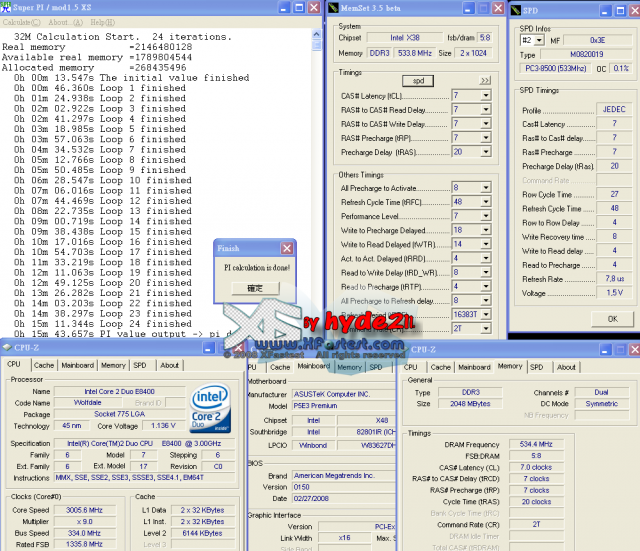Open the 16383T refresh period dropdown
Viewport: 640px width, 551px height.
(486, 314)
